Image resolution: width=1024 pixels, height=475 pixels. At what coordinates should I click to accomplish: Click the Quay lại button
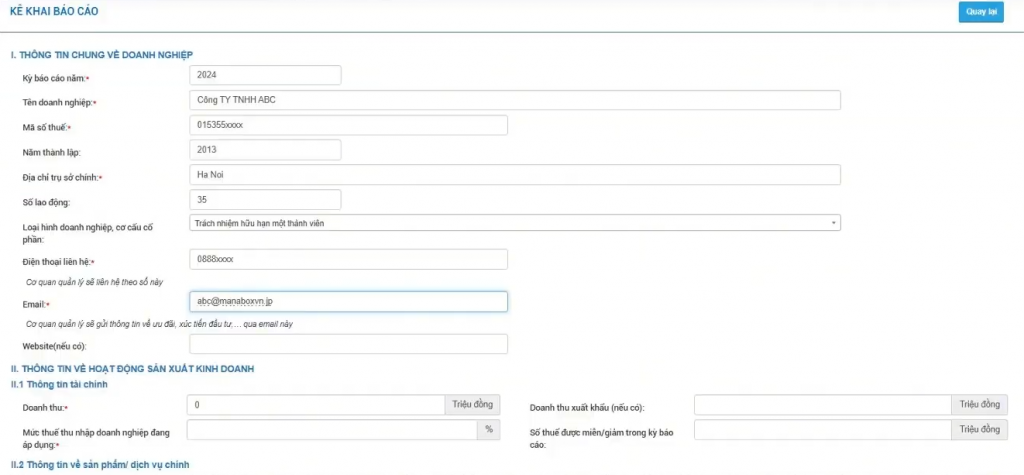(x=982, y=12)
